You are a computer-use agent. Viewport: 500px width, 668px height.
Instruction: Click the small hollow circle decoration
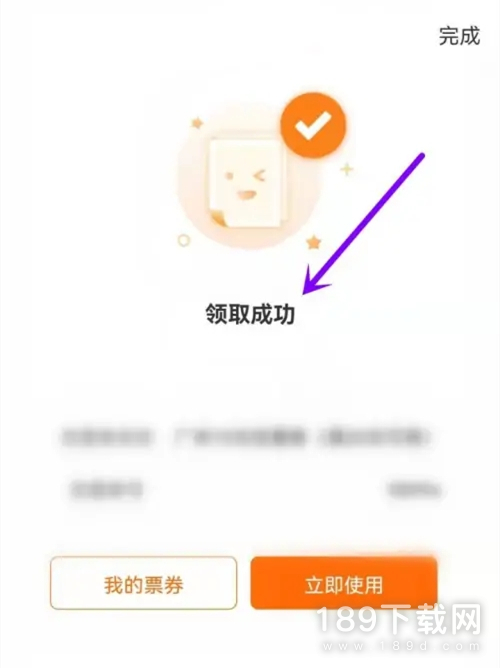pos(184,241)
